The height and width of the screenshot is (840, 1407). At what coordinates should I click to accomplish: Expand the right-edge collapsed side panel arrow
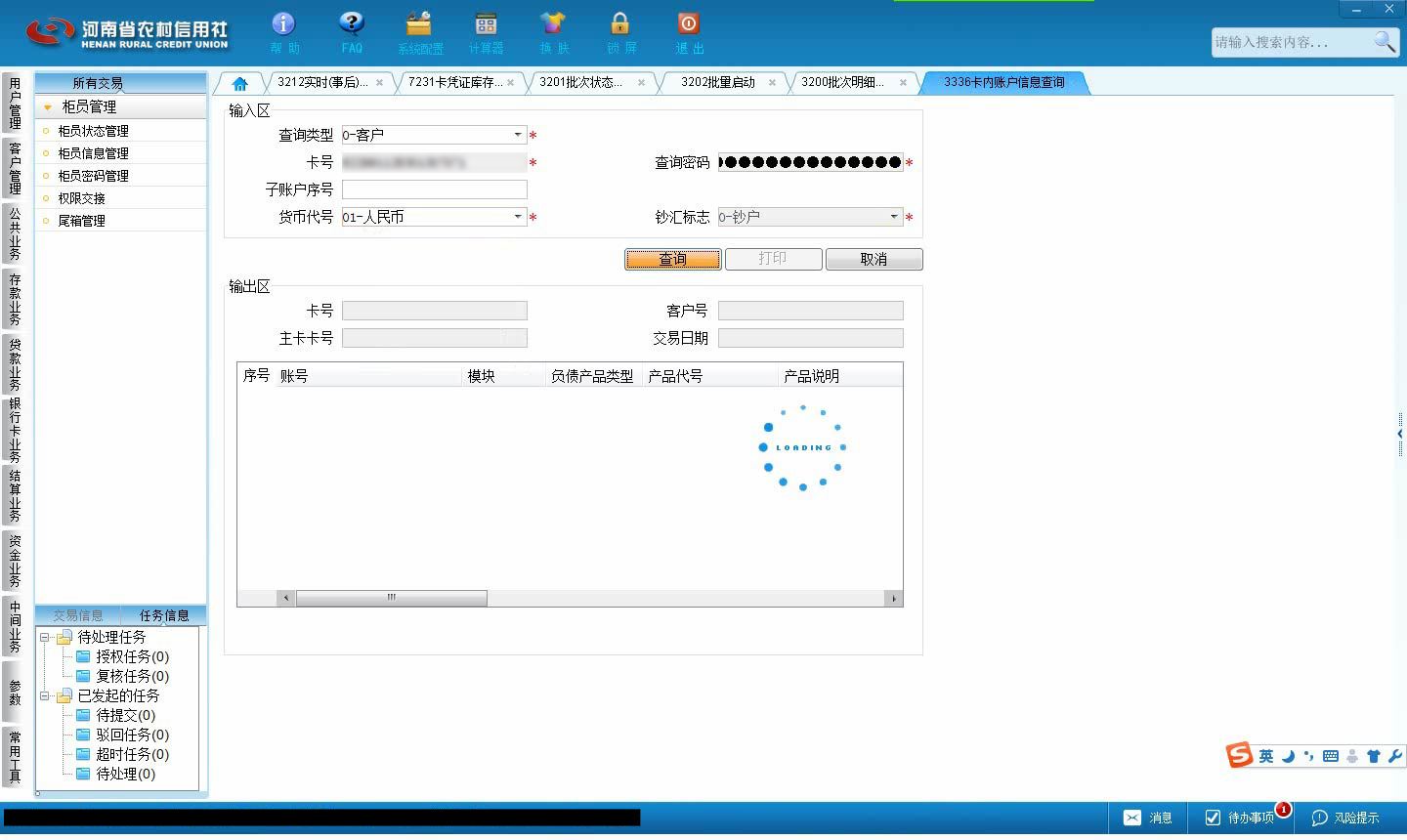1400,434
